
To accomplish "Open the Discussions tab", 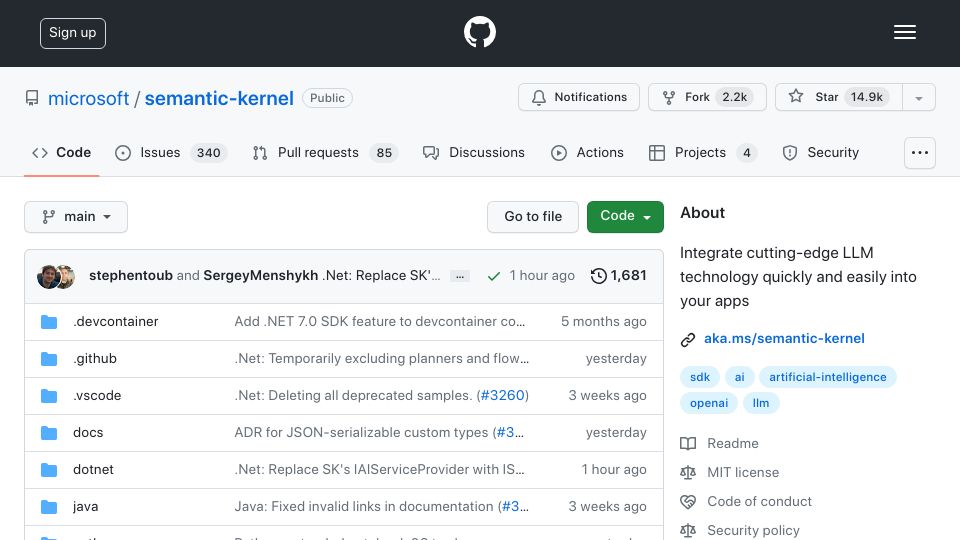I will [x=474, y=152].
